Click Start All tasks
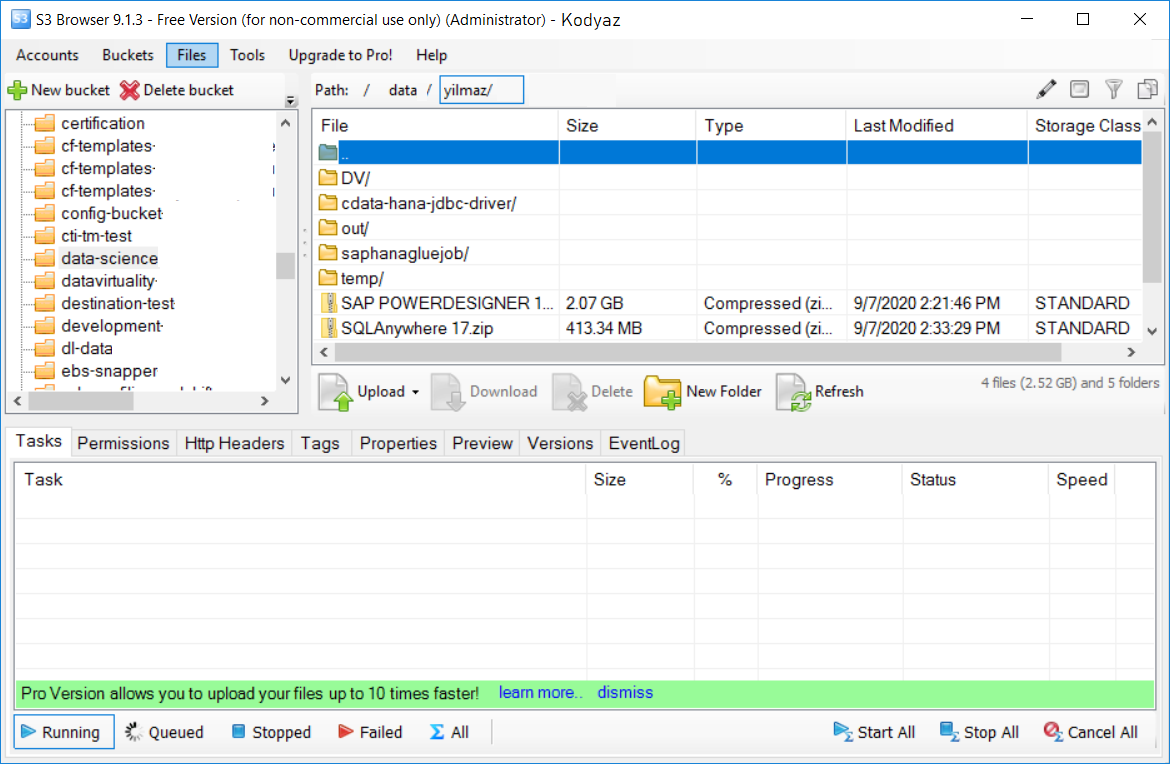 [x=874, y=732]
